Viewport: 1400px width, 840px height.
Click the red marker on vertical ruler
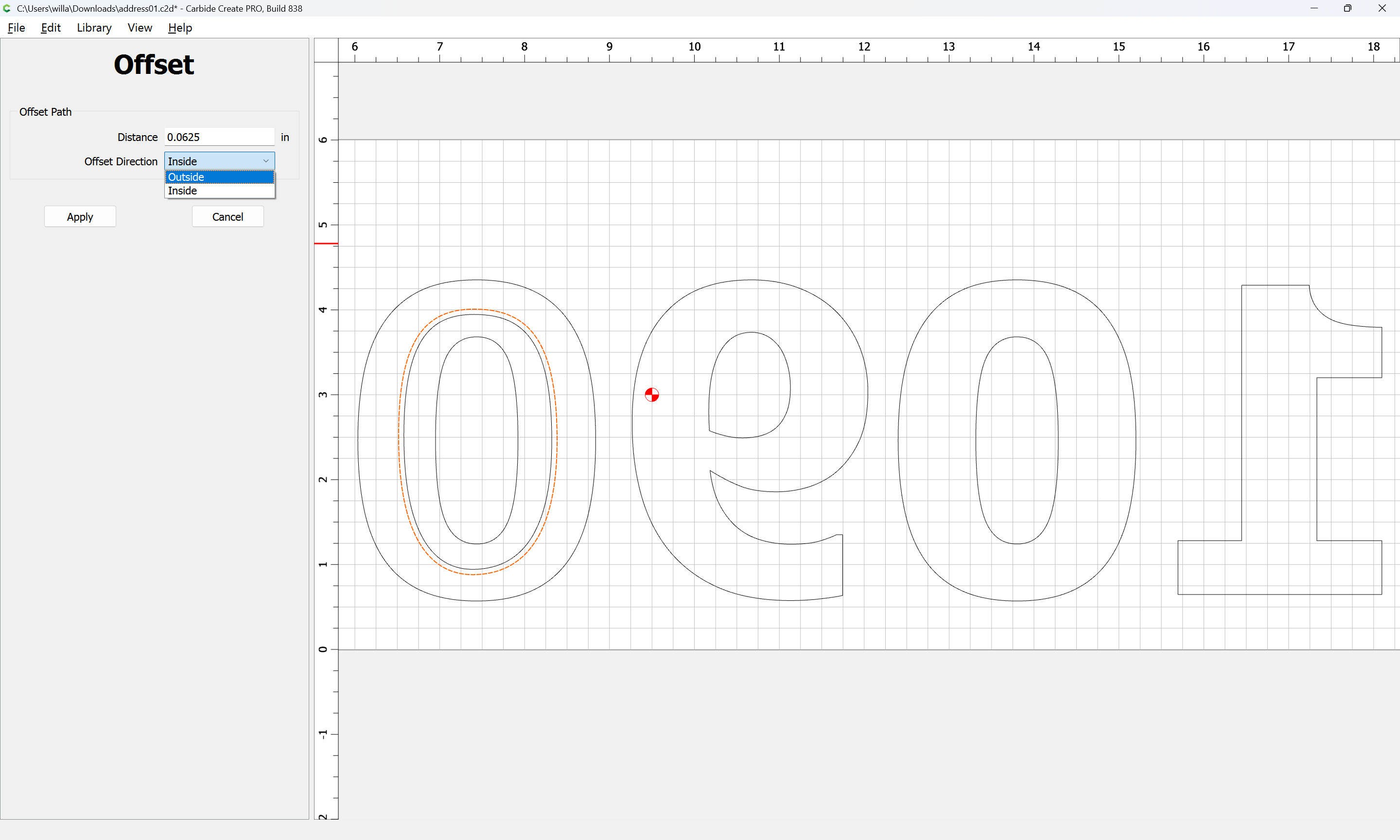coord(326,244)
